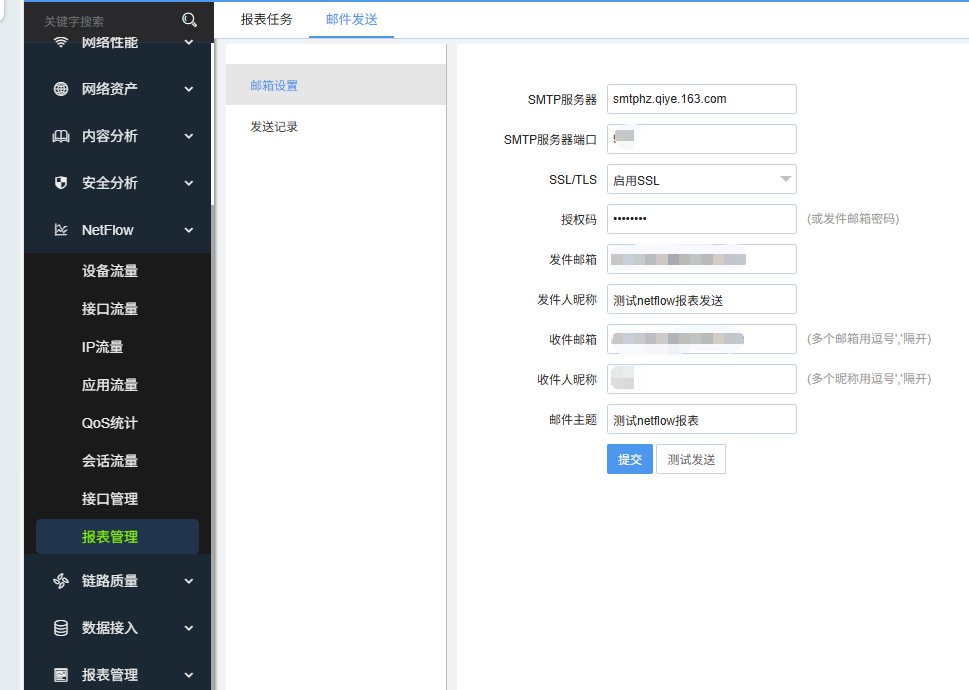969x690 pixels.
Task: Click the database icon beside 数据接入
Action: click(61, 628)
